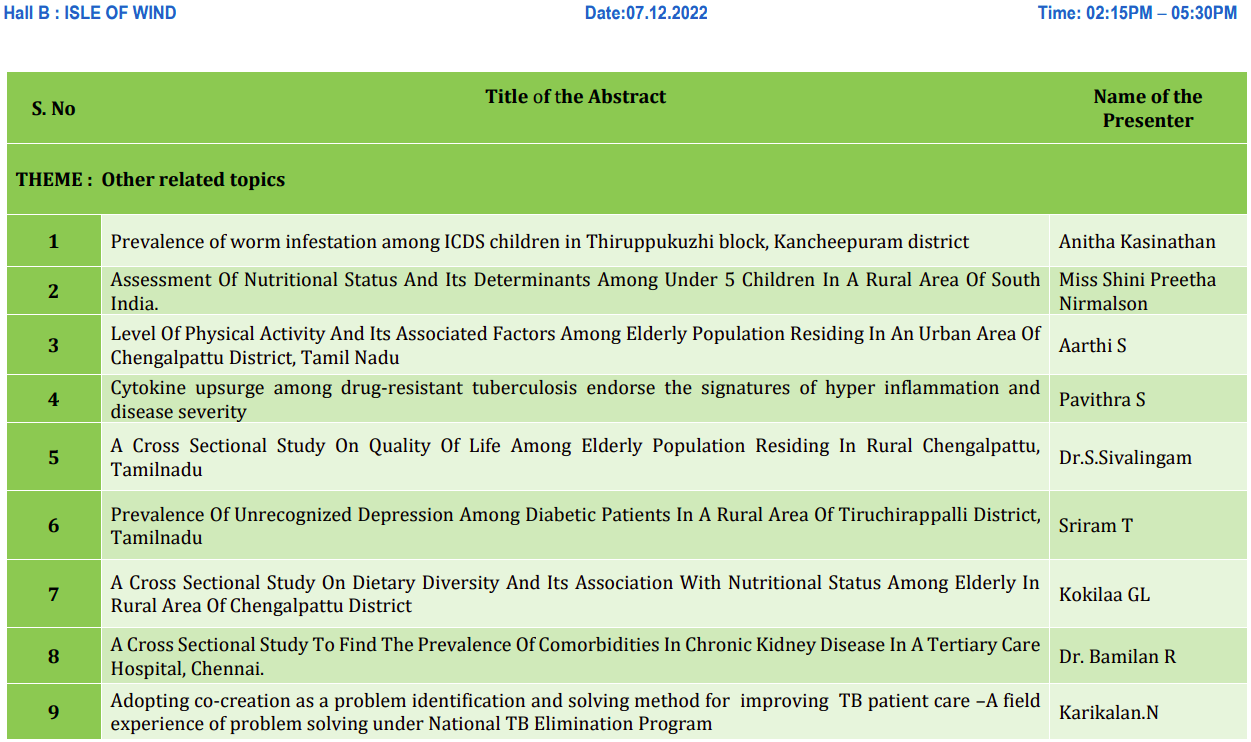Click the Chronic Kidney Disease abstract title
Image resolution: width=1251 pixels, height=742 pixels.
click(x=575, y=656)
